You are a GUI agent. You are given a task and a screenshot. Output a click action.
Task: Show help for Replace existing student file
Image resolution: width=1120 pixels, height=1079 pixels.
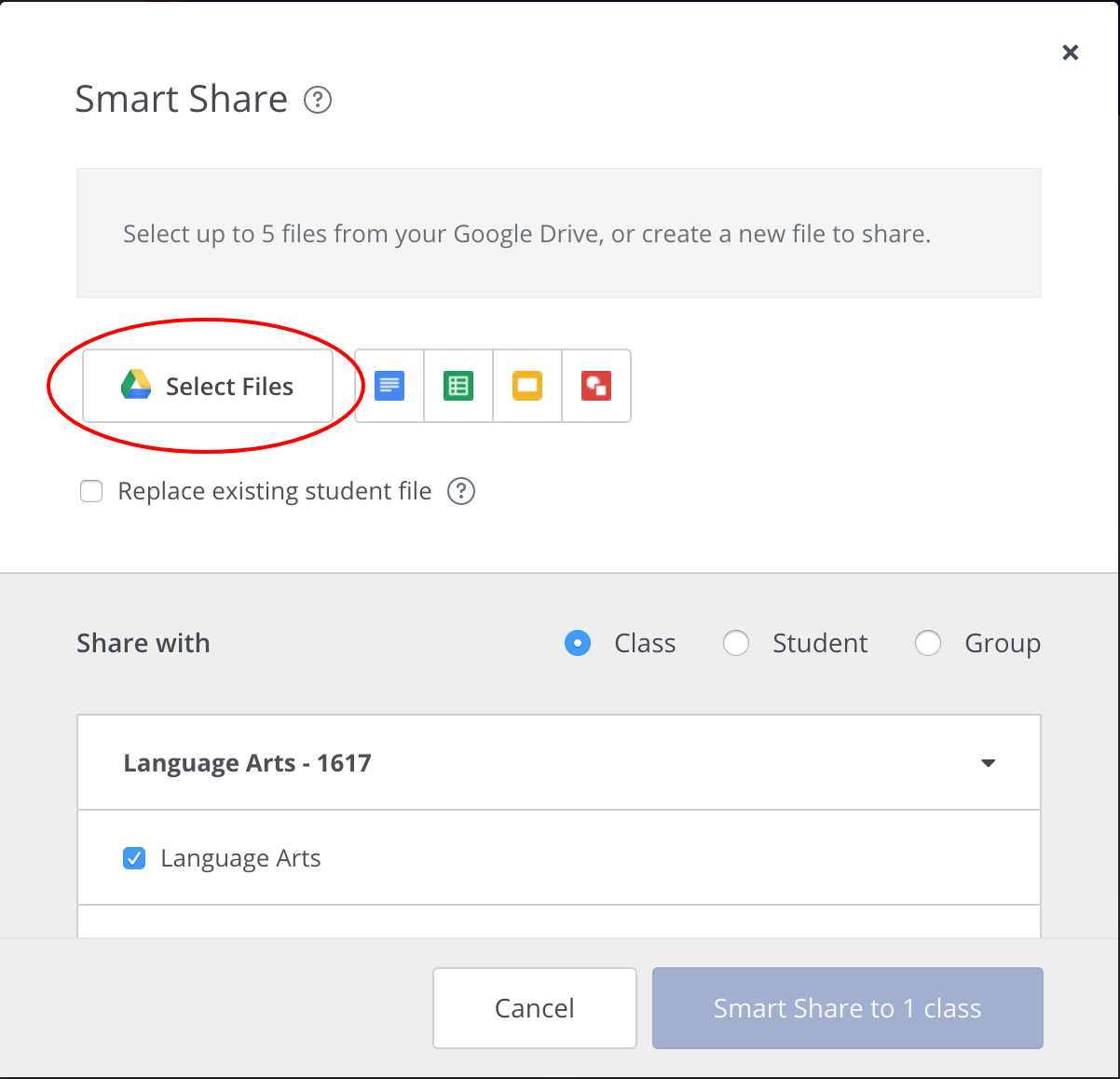(461, 491)
